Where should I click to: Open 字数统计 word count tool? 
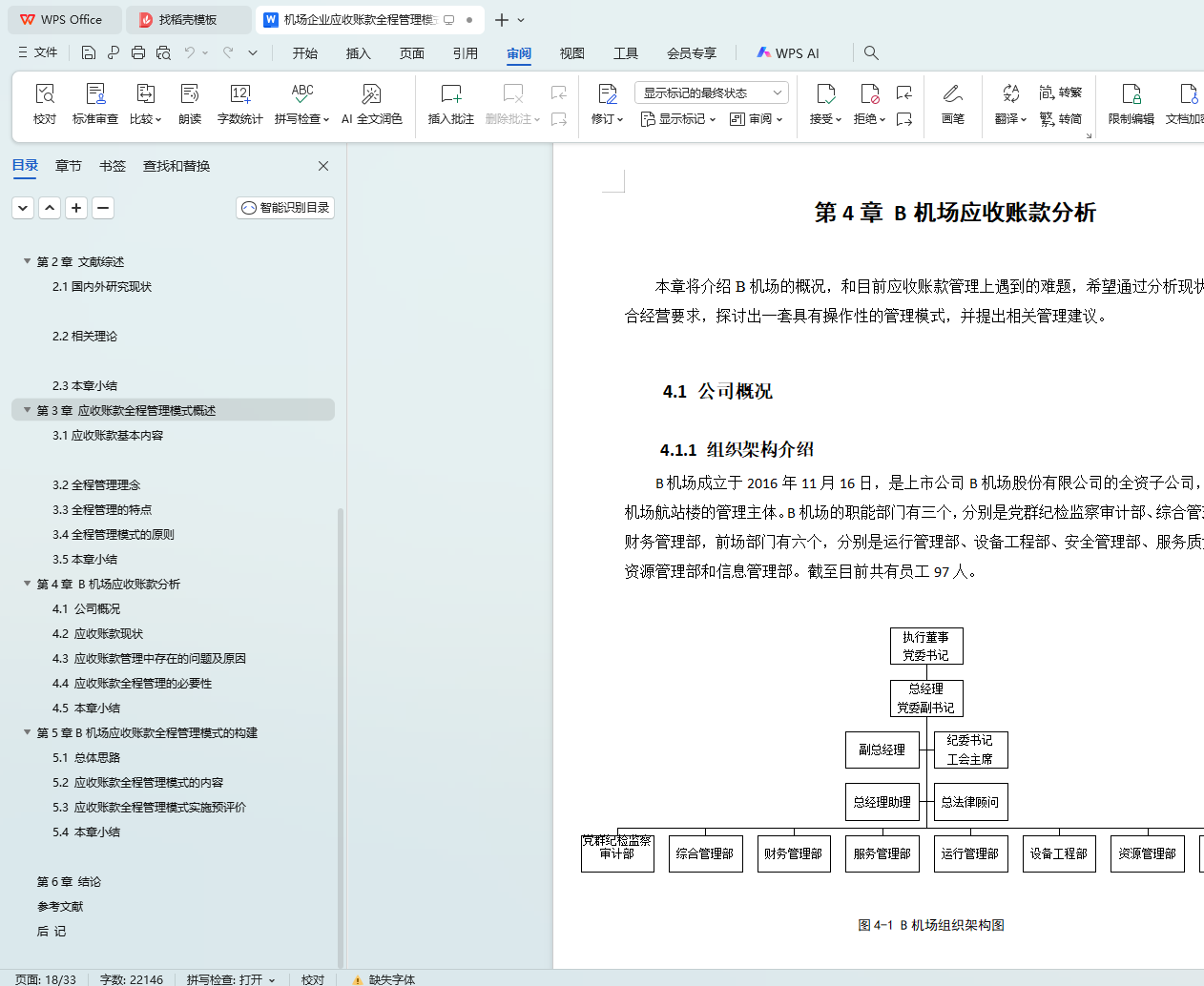(240, 104)
